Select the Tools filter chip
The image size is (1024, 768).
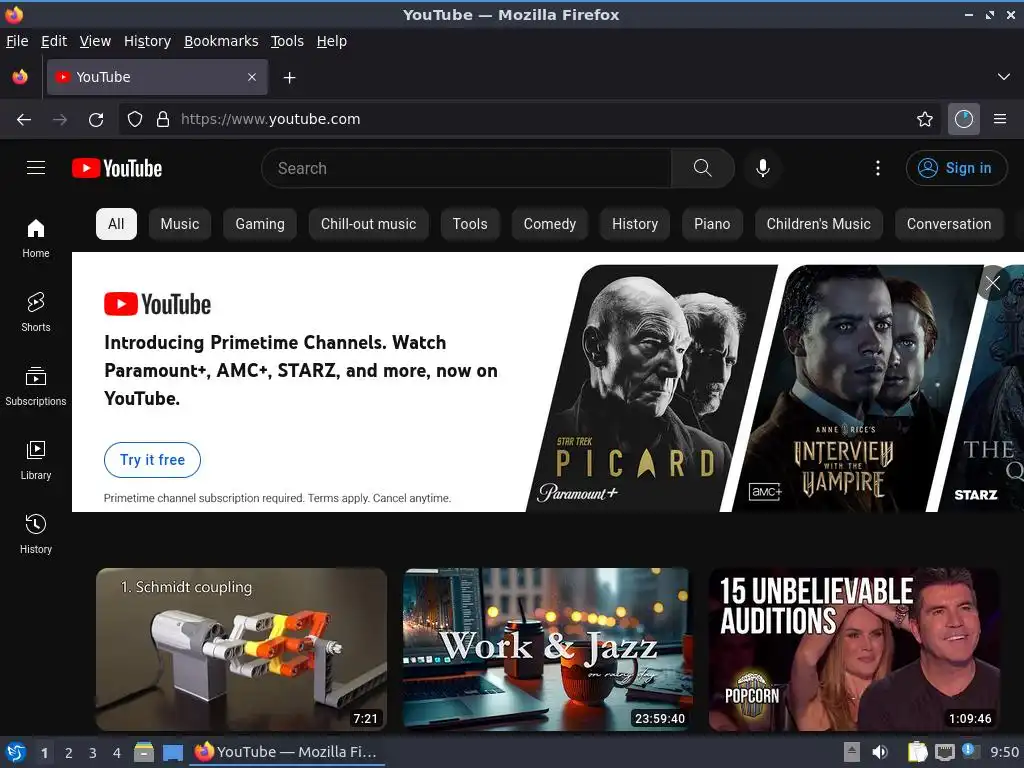(470, 224)
